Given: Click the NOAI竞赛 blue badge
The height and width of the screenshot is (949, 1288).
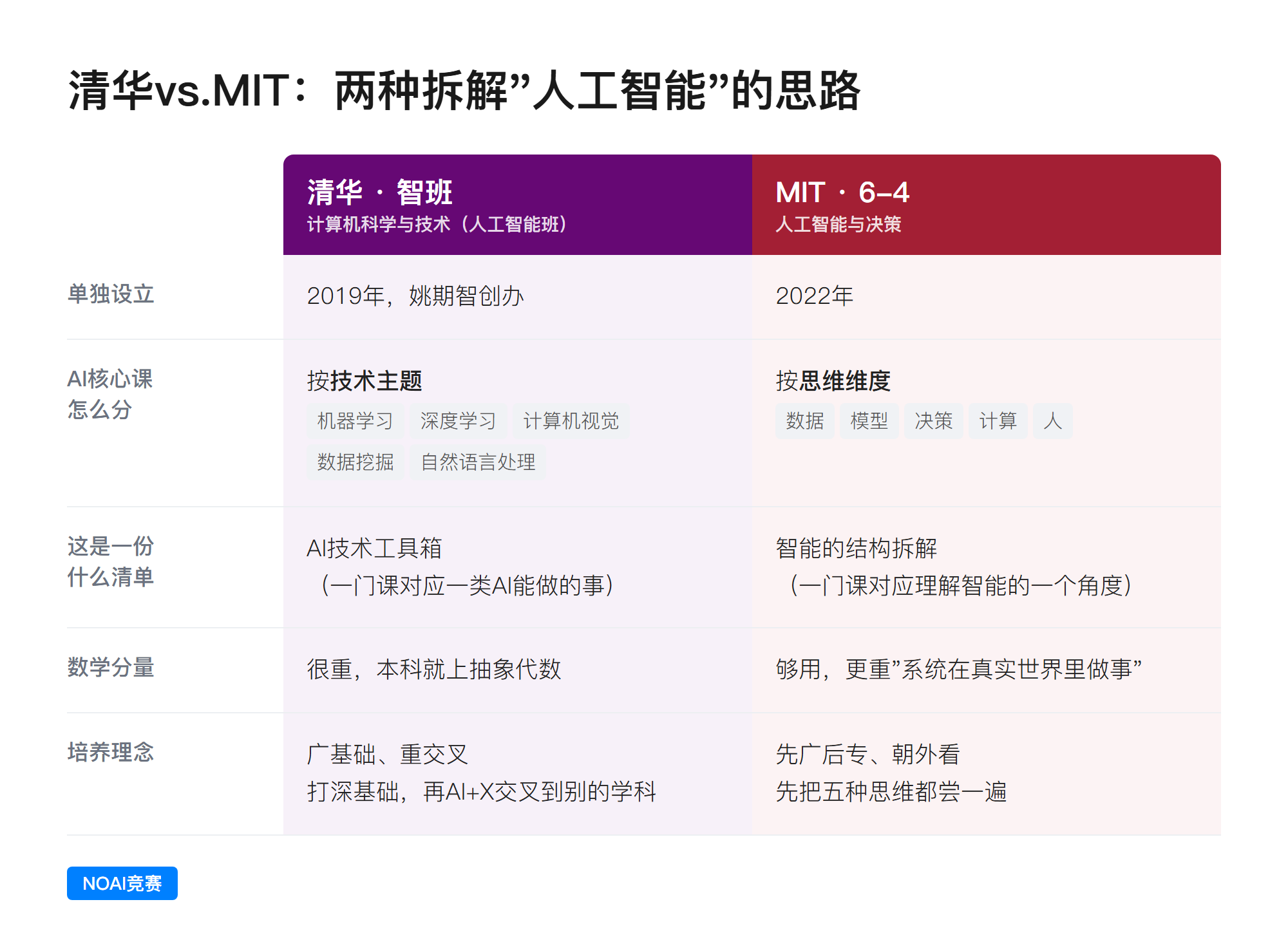Looking at the screenshot, I should click(122, 883).
